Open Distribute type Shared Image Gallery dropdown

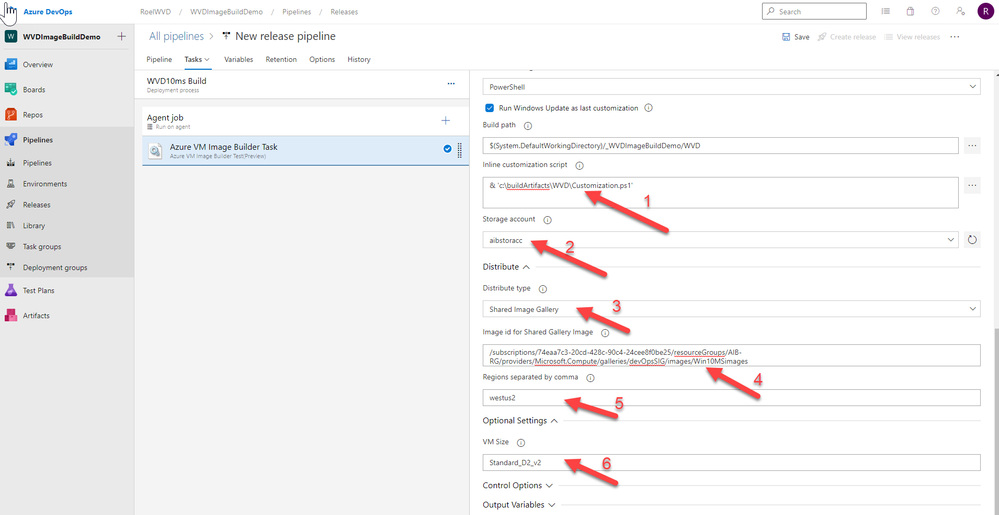731,309
